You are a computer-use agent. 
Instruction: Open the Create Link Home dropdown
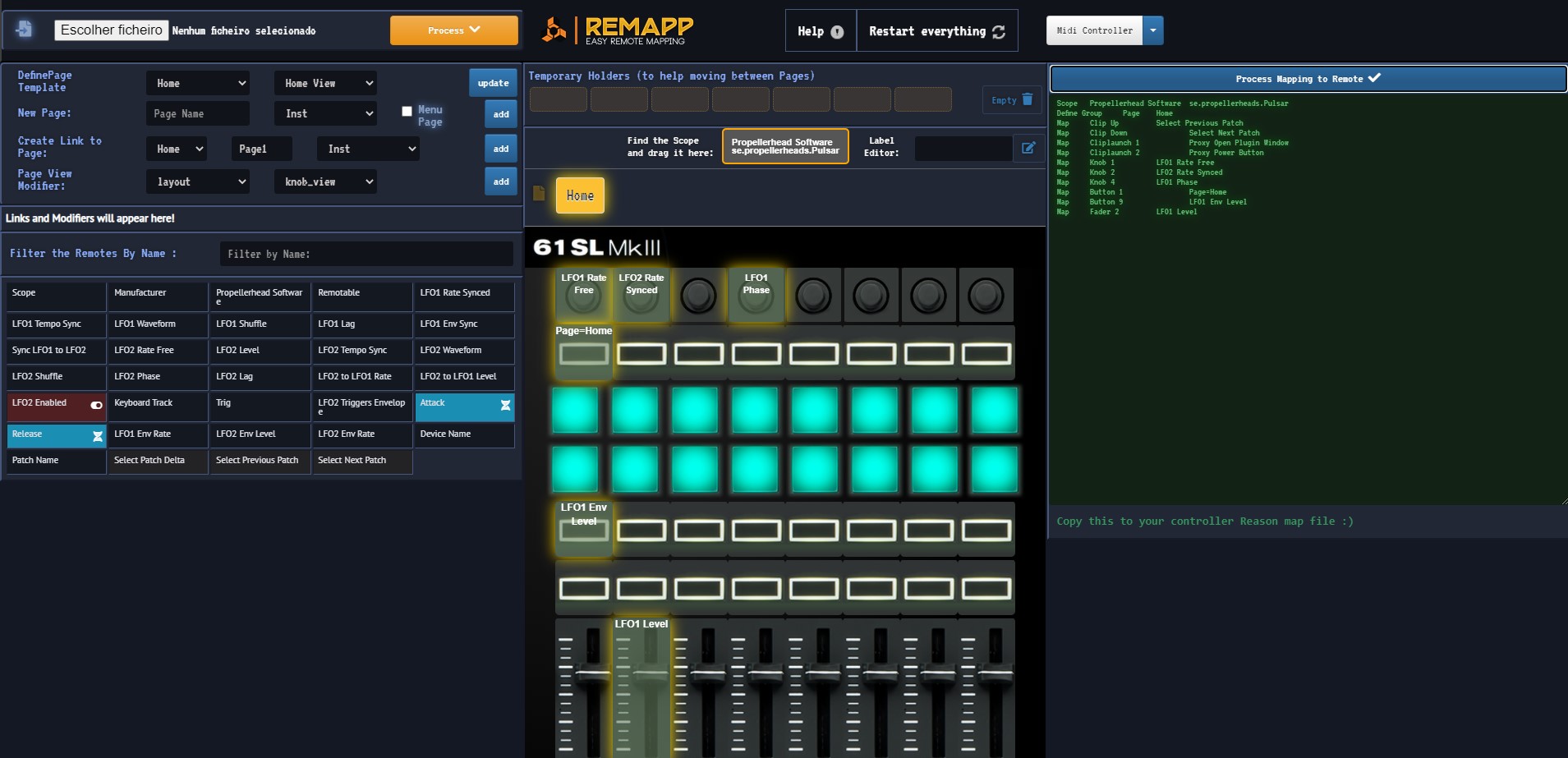coord(177,149)
